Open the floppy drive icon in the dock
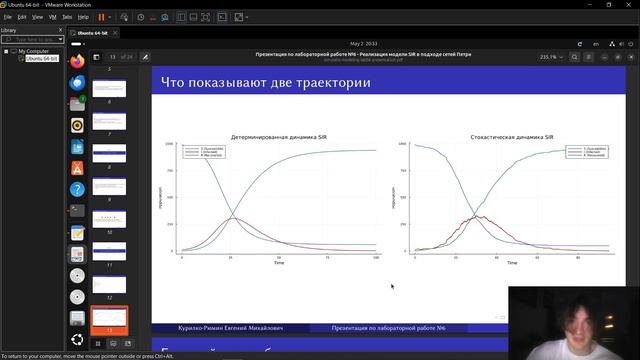This screenshot has width=640, height=360. (x=77, y=318)
